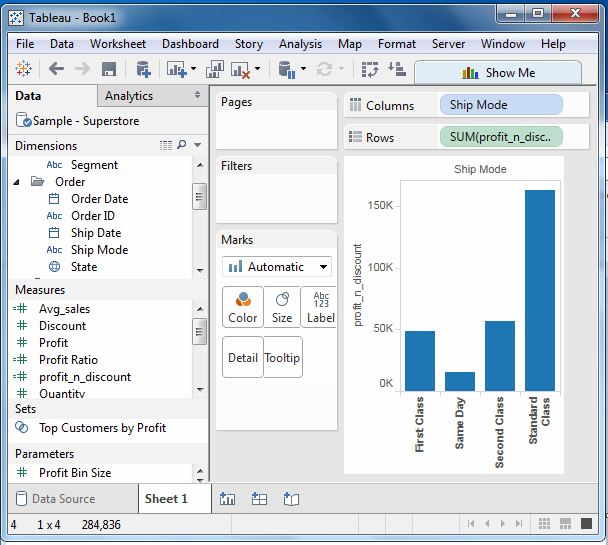The width and height of the screenshot is (608, 545).
Task: Click the Clear Sheet icon
Action: click(241, 69)
